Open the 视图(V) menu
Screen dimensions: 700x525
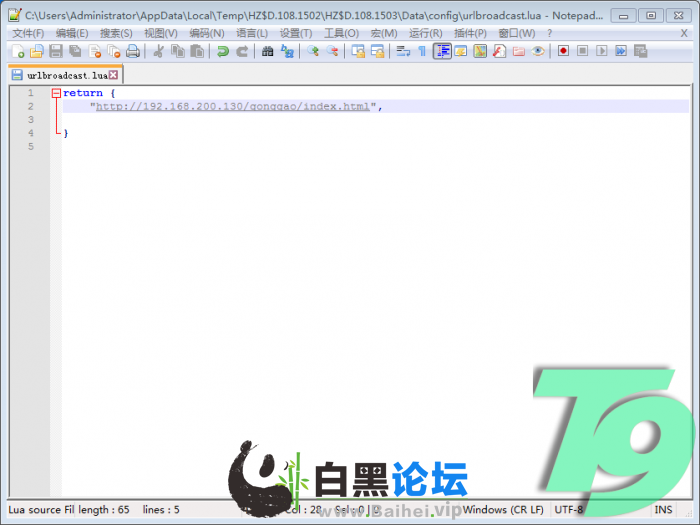tap(161, 33)
